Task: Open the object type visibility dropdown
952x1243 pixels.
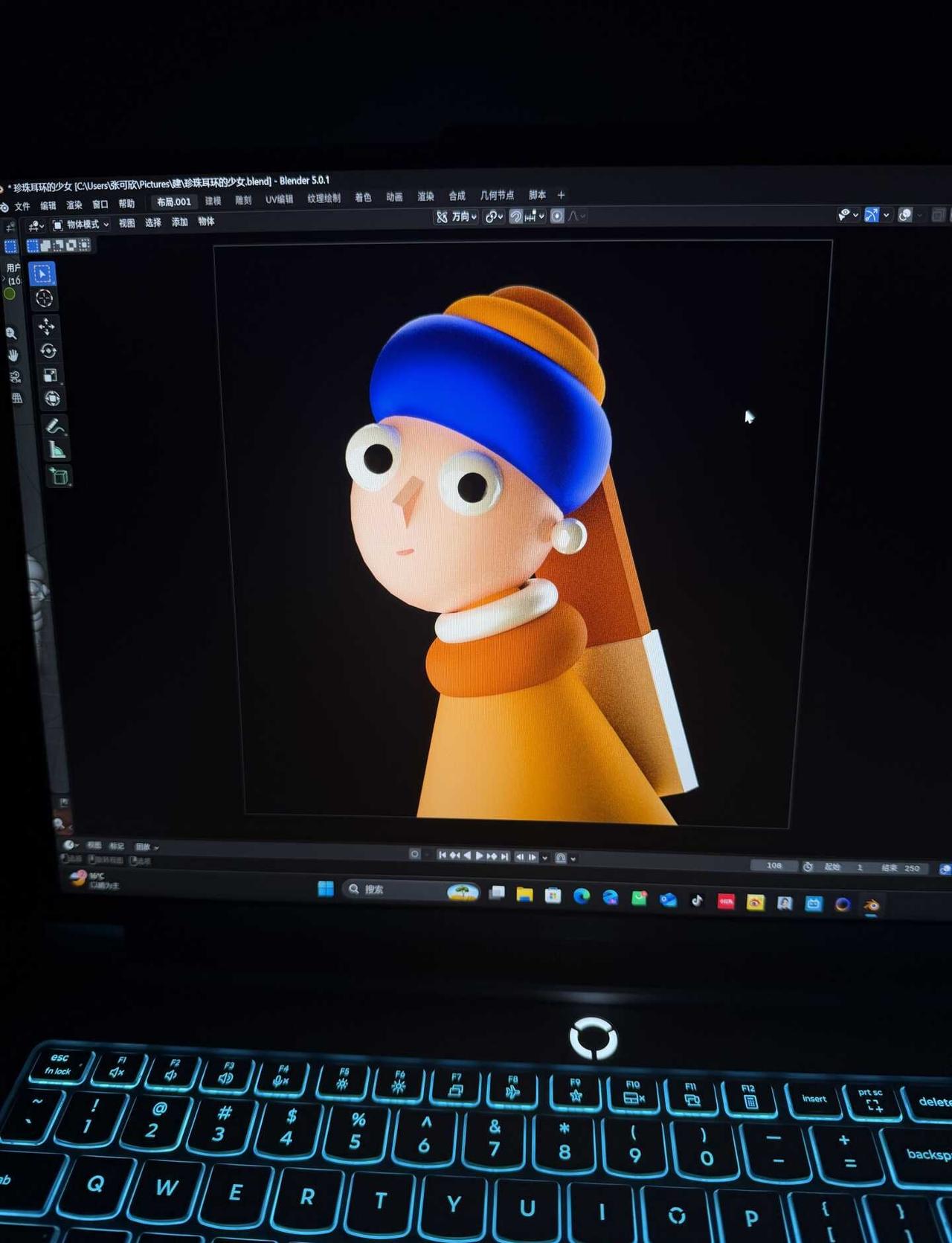Action: [x=848, y=215]
